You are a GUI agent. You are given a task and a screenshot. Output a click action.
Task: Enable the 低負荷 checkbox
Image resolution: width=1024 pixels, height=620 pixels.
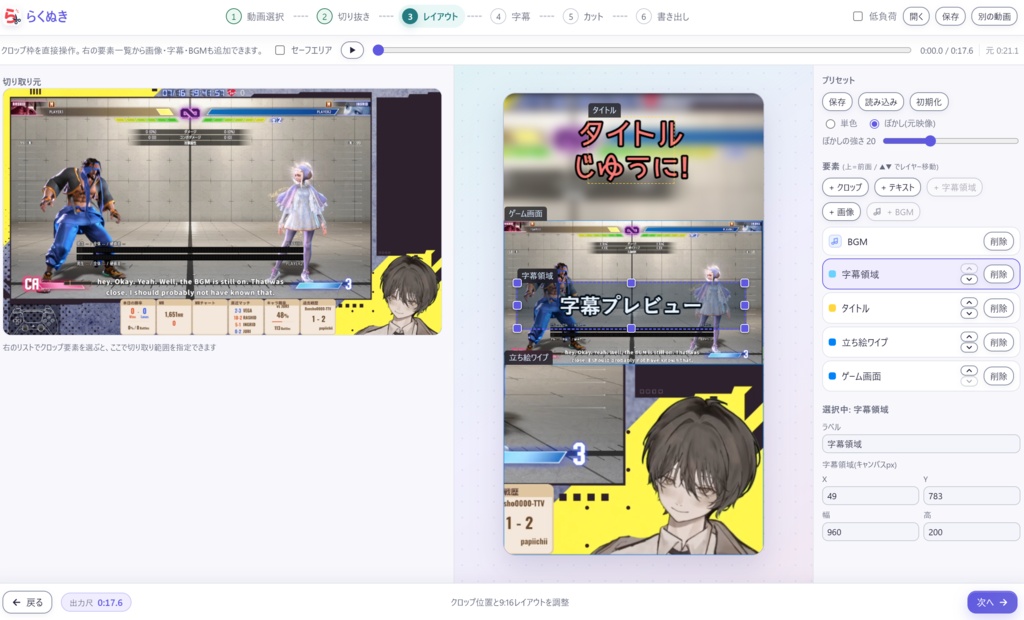click(x=858, y=16)
